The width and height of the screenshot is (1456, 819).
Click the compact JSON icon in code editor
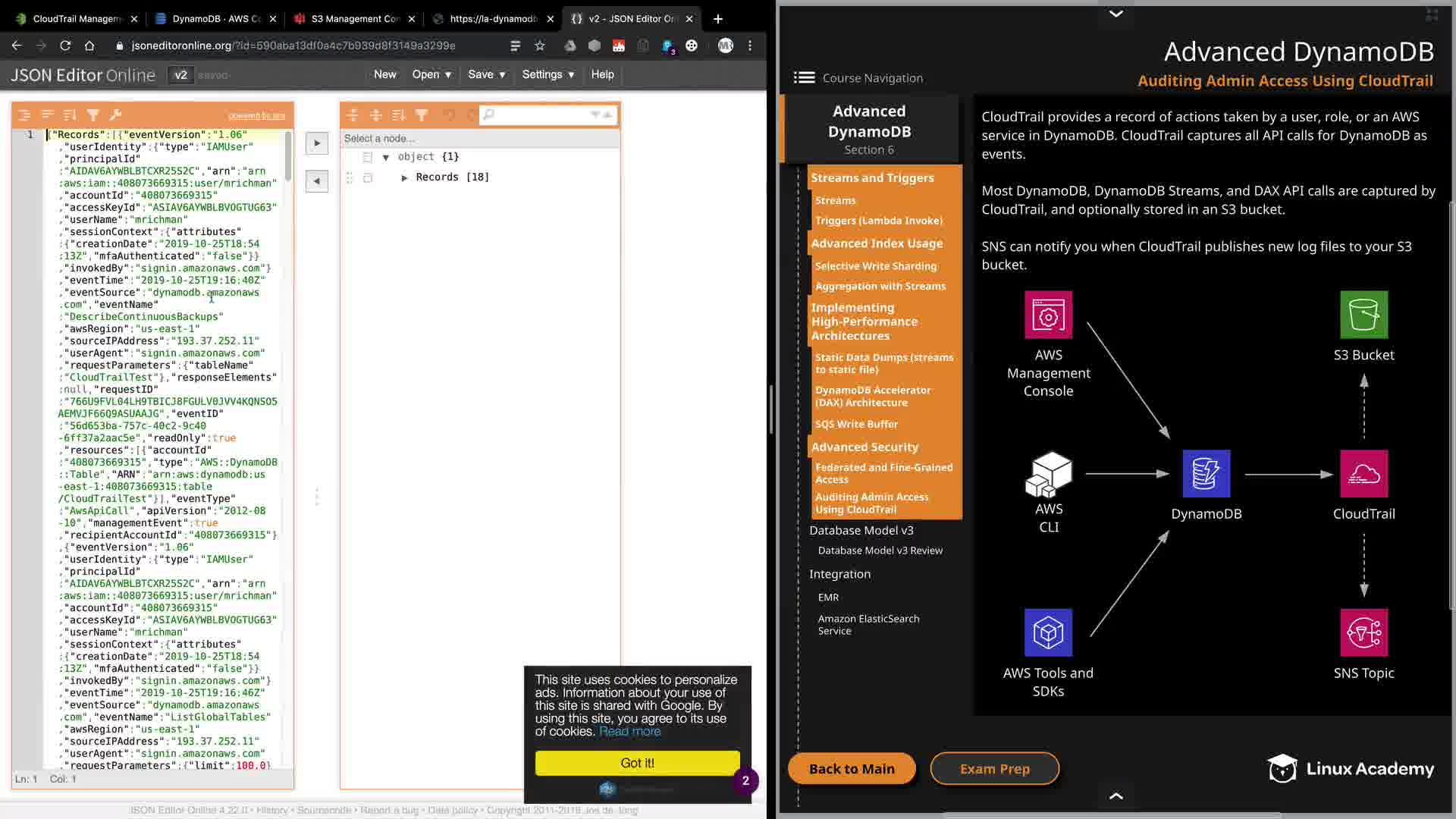[47, 115]
